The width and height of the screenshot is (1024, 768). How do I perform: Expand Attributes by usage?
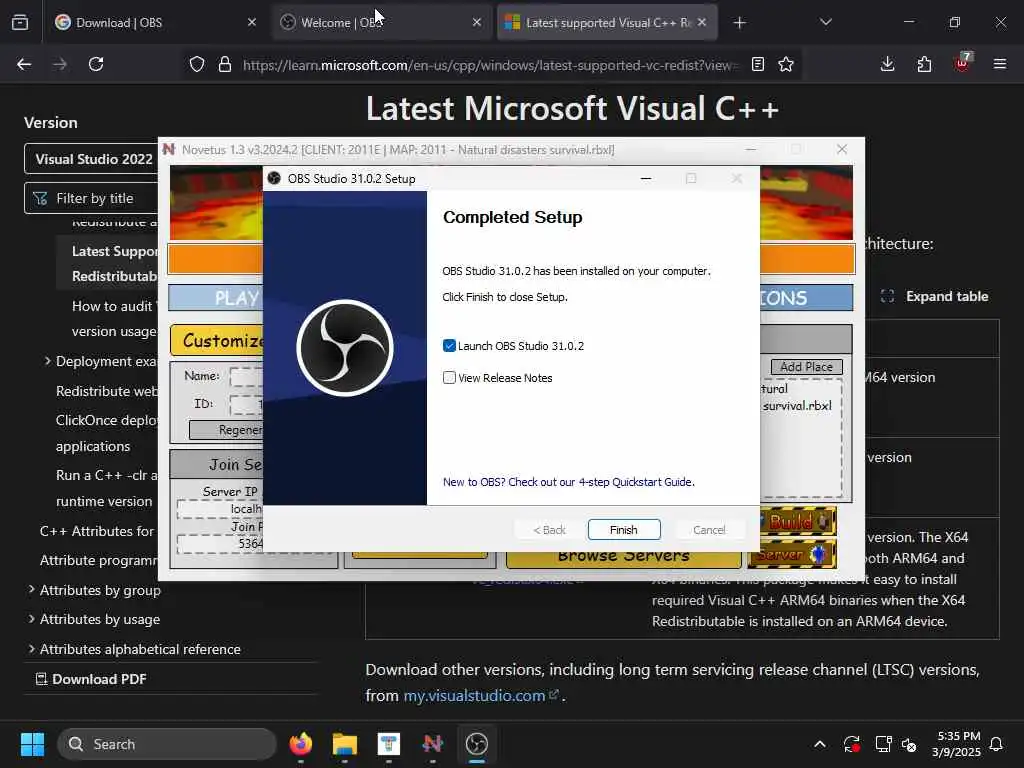click(31, 618)
